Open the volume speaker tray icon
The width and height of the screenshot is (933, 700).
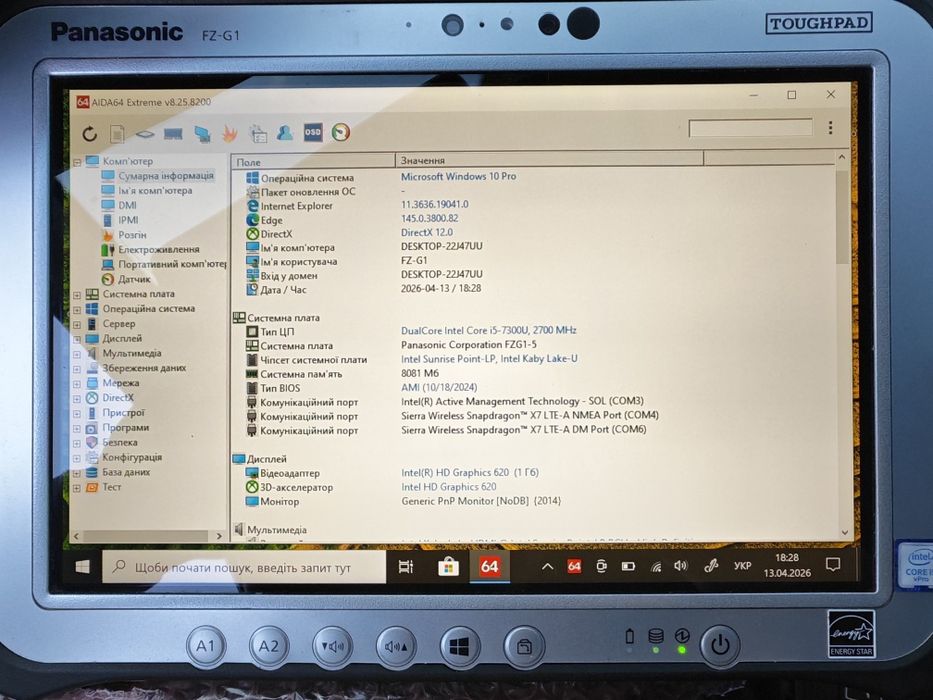[681, 565]
